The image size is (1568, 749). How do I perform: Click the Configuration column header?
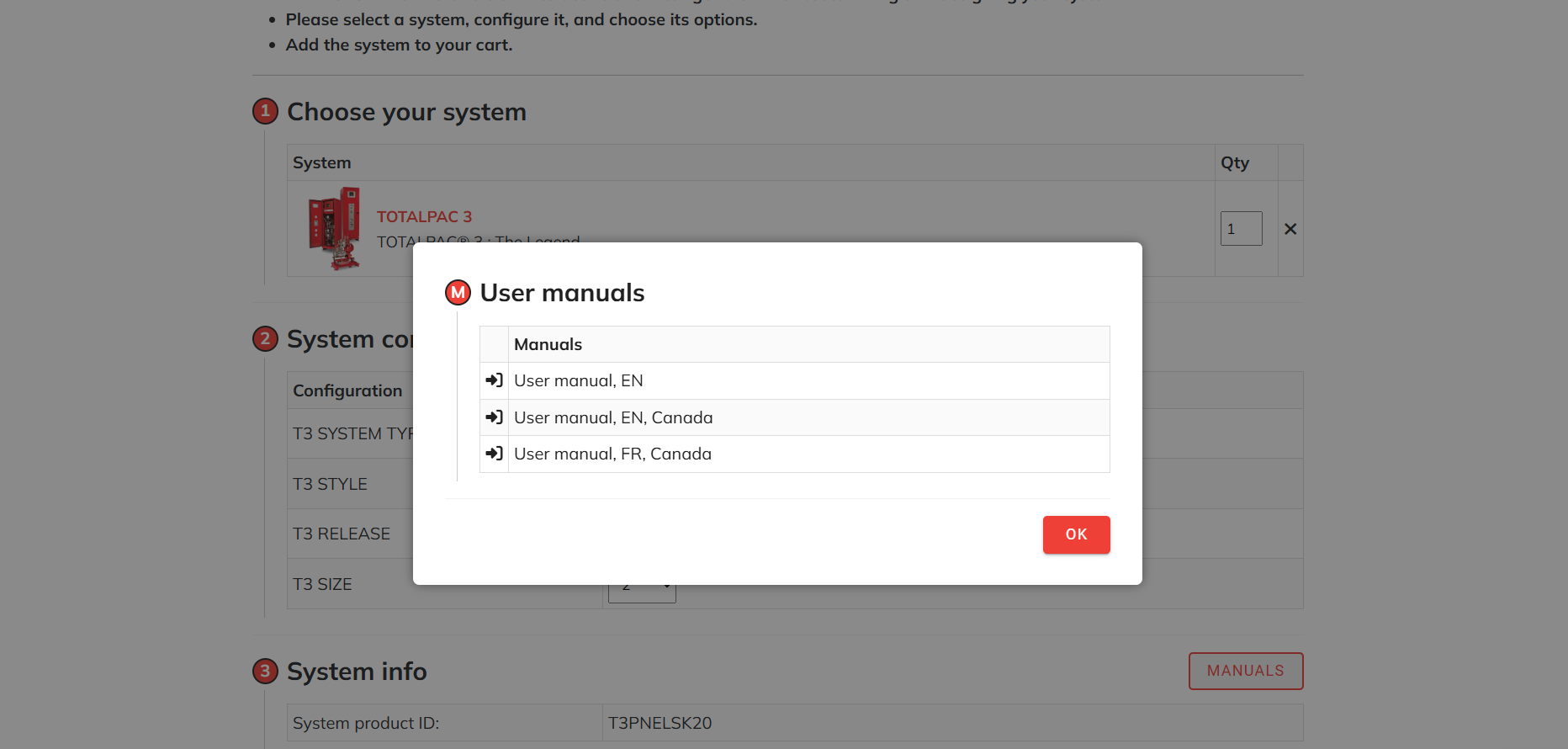(x=347, y=390)
